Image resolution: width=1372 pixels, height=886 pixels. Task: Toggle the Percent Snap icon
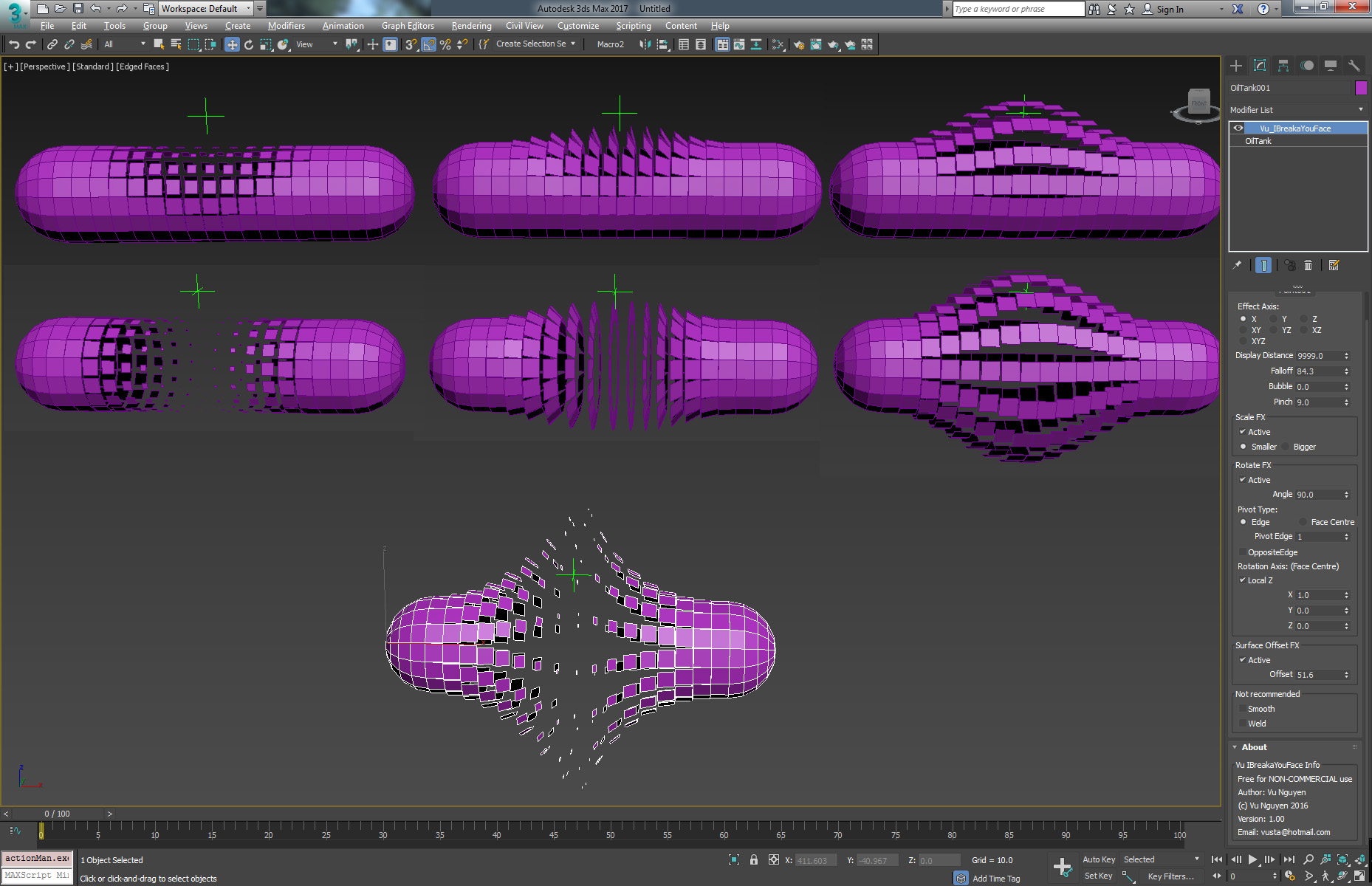pyautogui.click(x=445, y=44)
